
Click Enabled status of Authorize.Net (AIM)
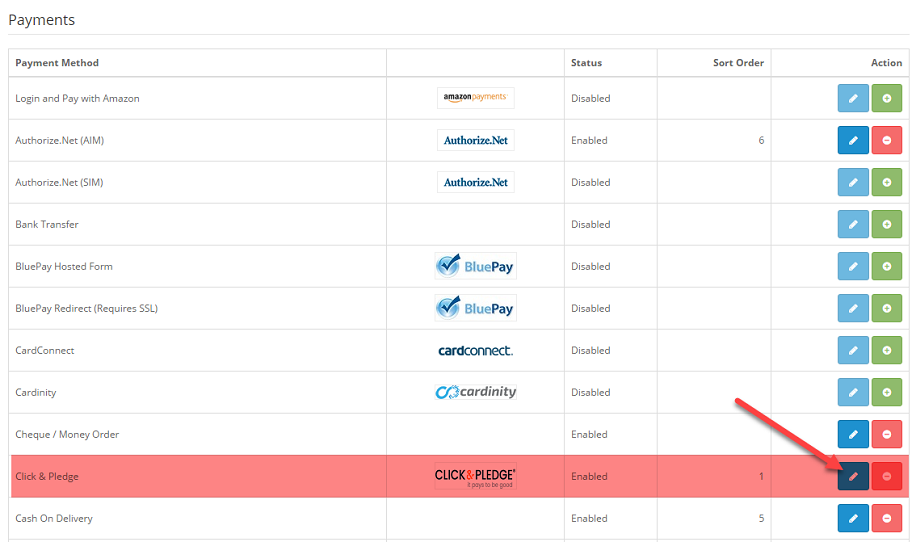coord(589,140)
